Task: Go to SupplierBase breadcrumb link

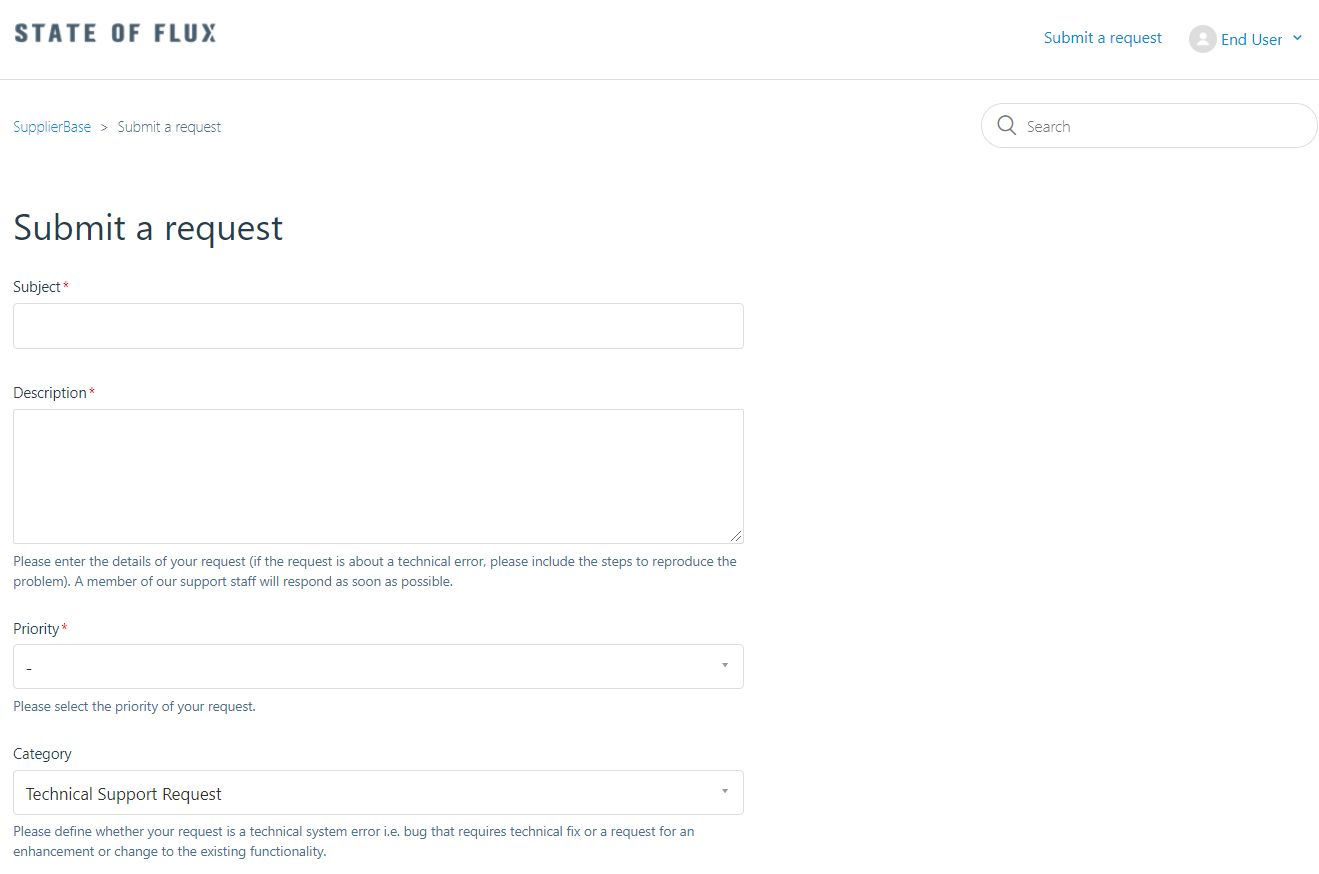Action: click(52, 127)
